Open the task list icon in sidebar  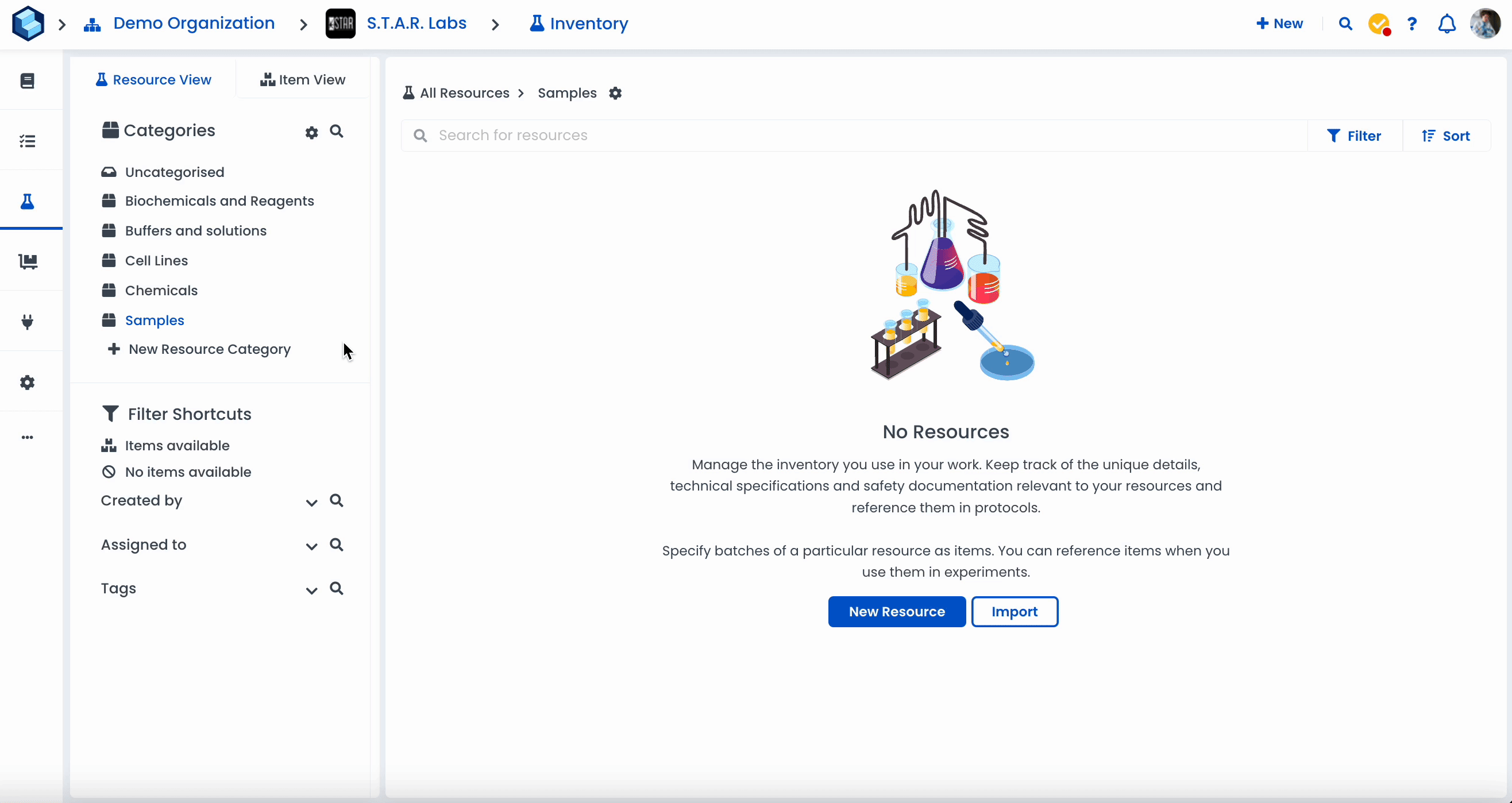click(x=28, y=141)
